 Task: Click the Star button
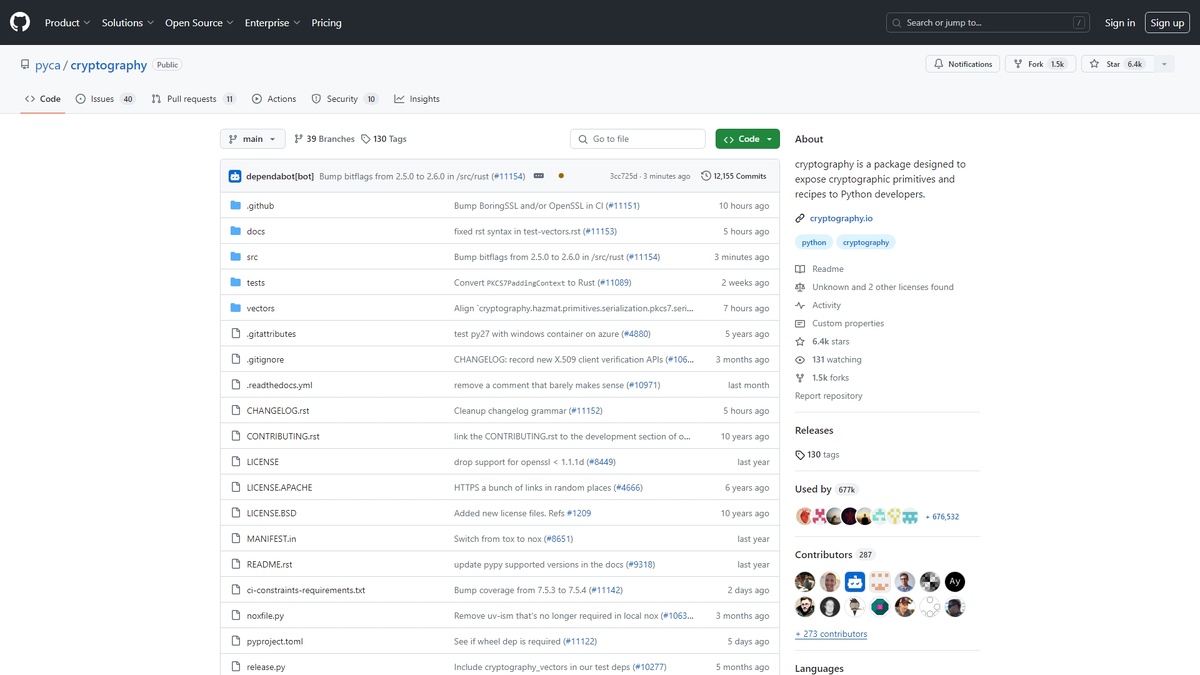[x=1117, y=64]
